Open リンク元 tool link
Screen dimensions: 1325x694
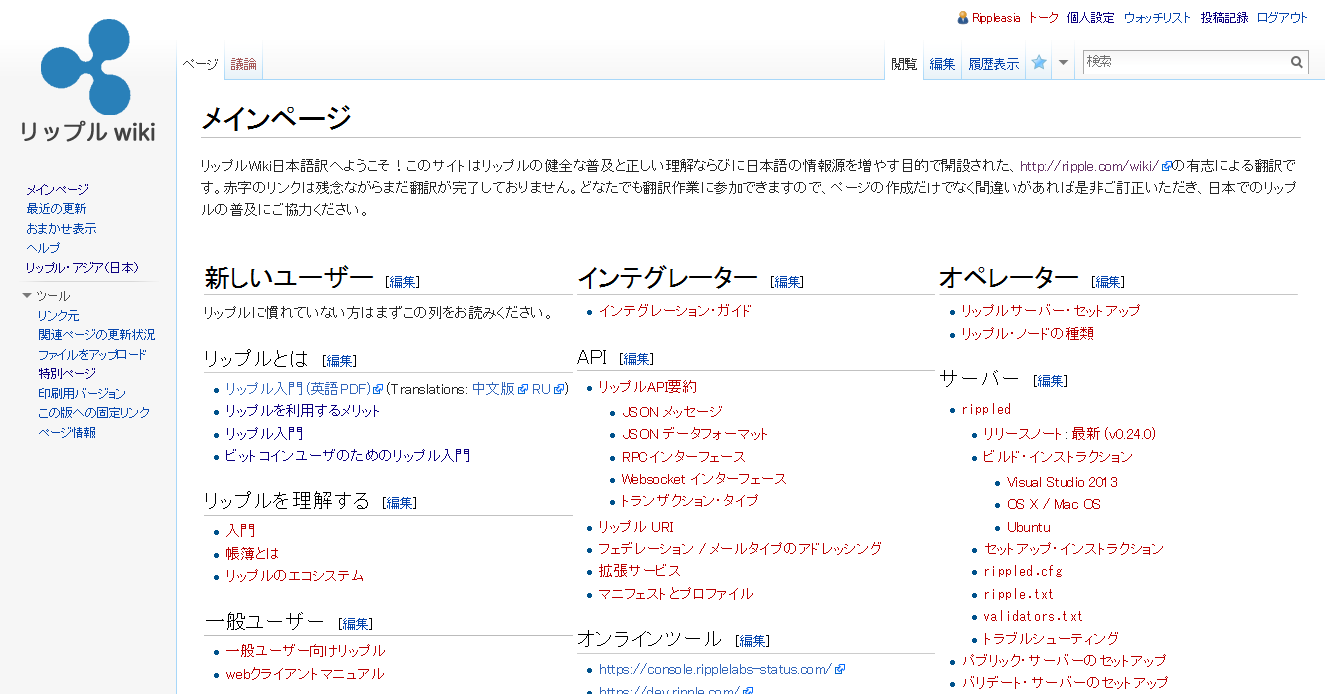point(59,316)
